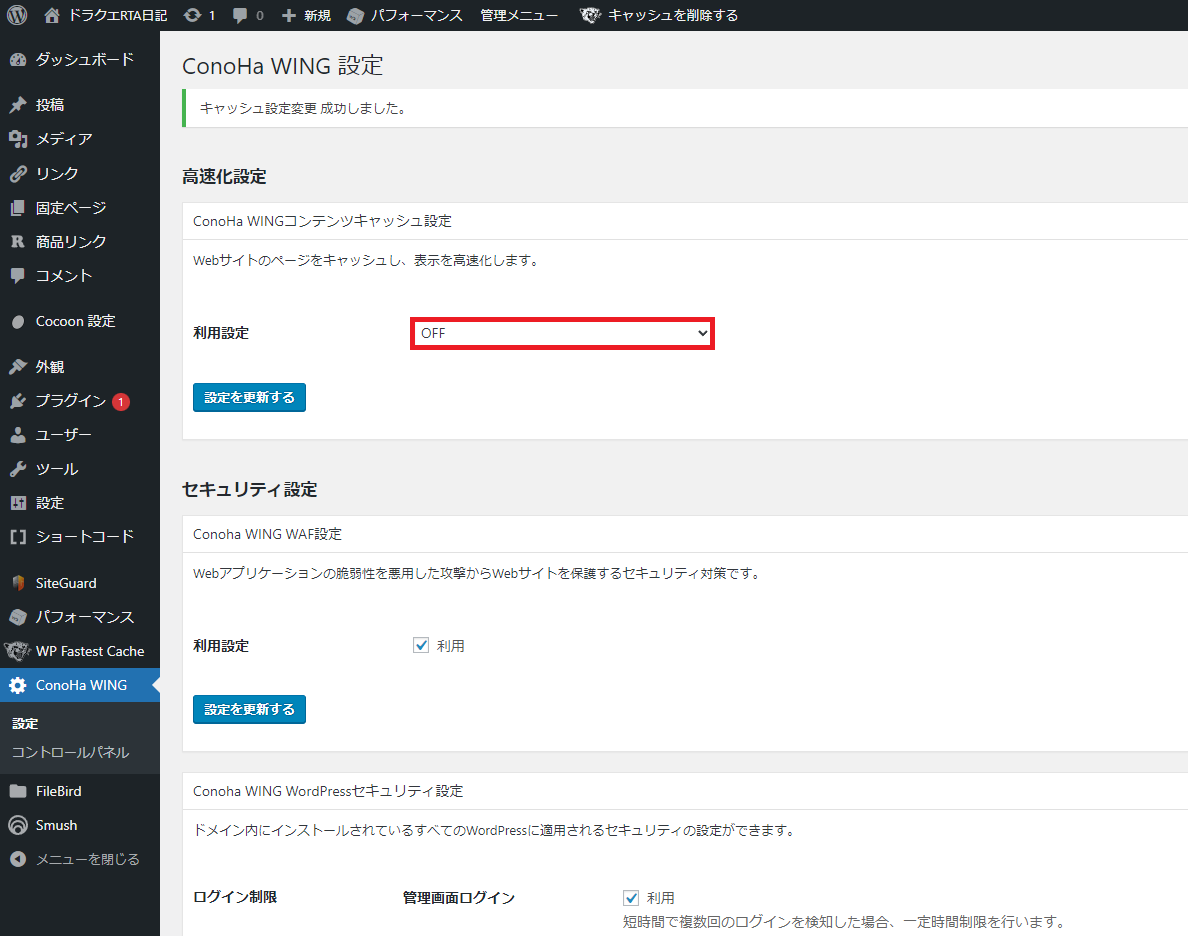Open the Smush sidebar icon
The image size is (1188, 936).
tap(18, 825)
